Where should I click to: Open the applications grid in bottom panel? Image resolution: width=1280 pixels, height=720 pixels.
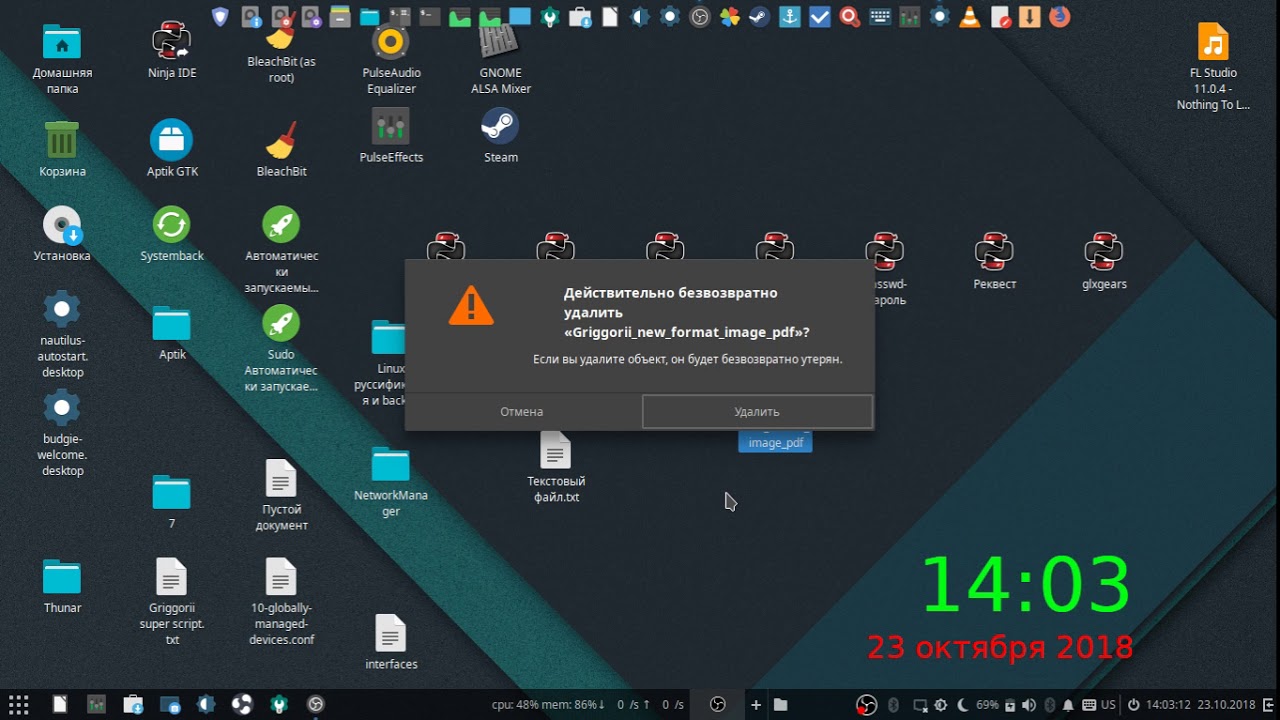tap(18, 704)
